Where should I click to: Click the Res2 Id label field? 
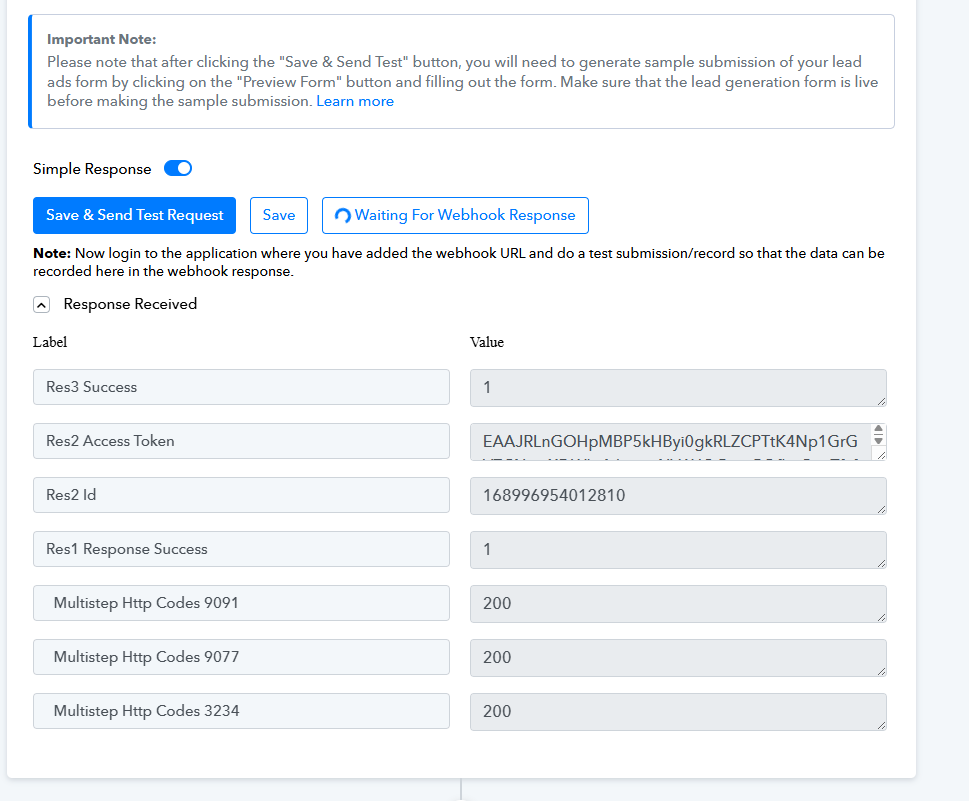[241, 495]
